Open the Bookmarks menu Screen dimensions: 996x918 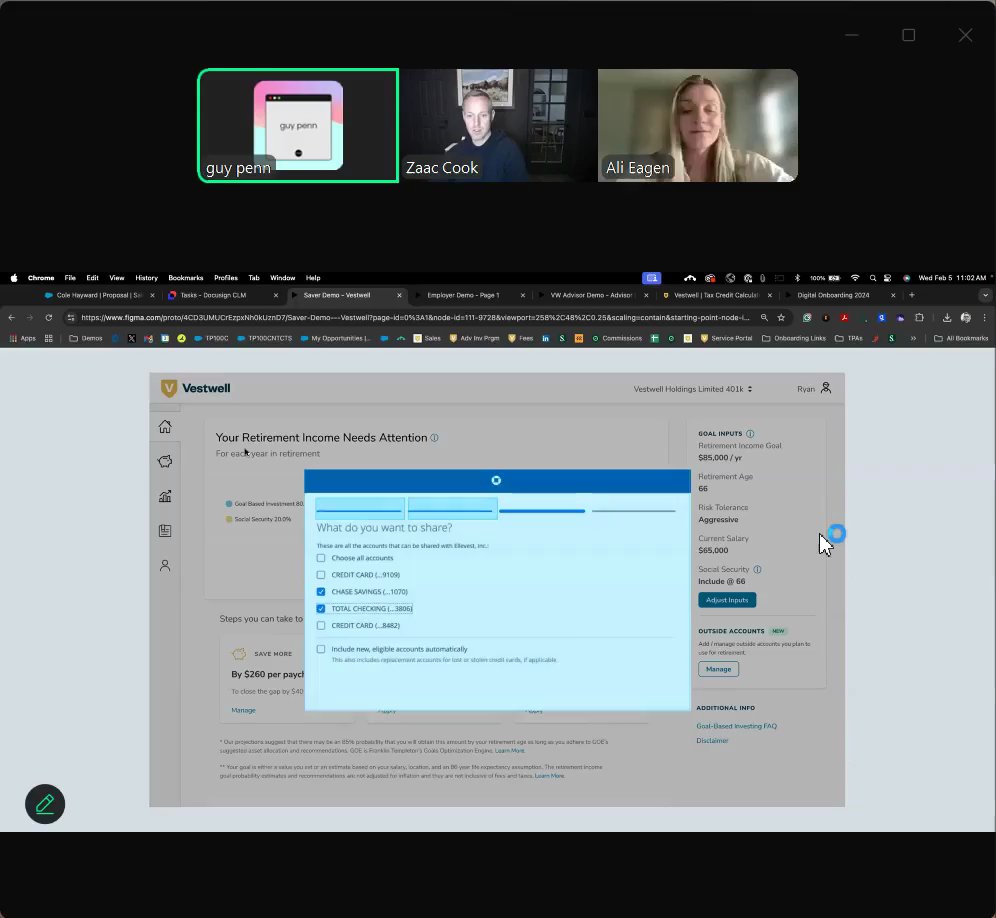[185, 278]
